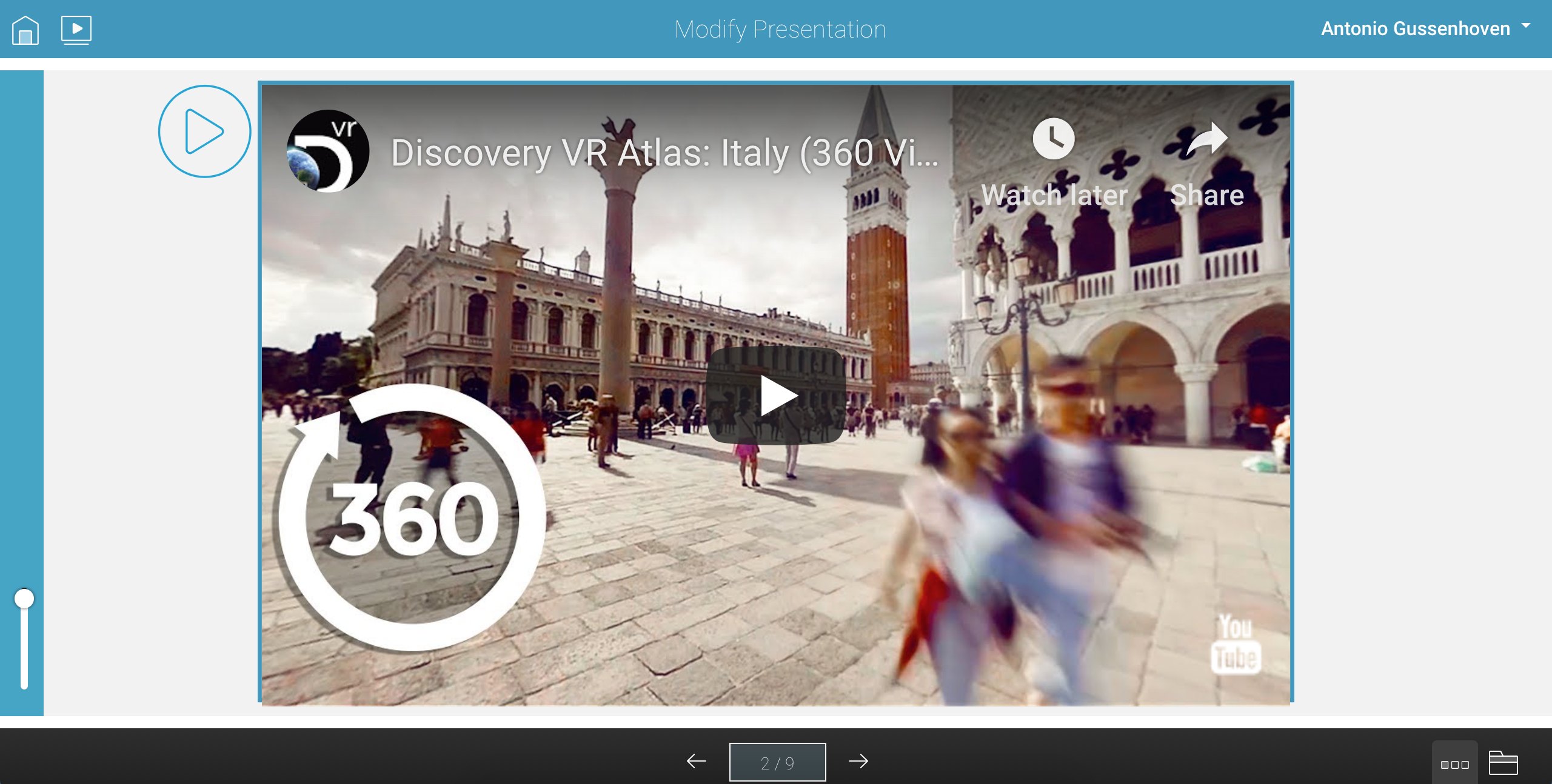The width and height of the screenshot is (1552, 784).
Task: Click the Modify Presentation header title
Action: pyautogui.click(x=780, y=29)
